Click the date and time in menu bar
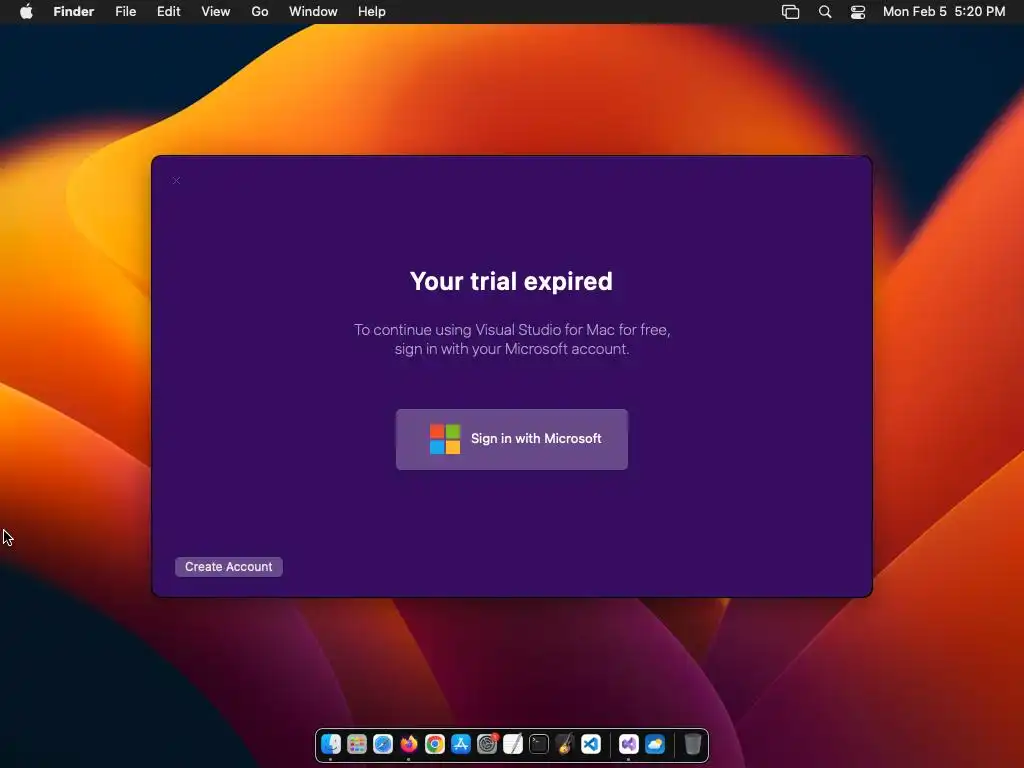The height and width of the screenshot is (768, 1024). 944,12
